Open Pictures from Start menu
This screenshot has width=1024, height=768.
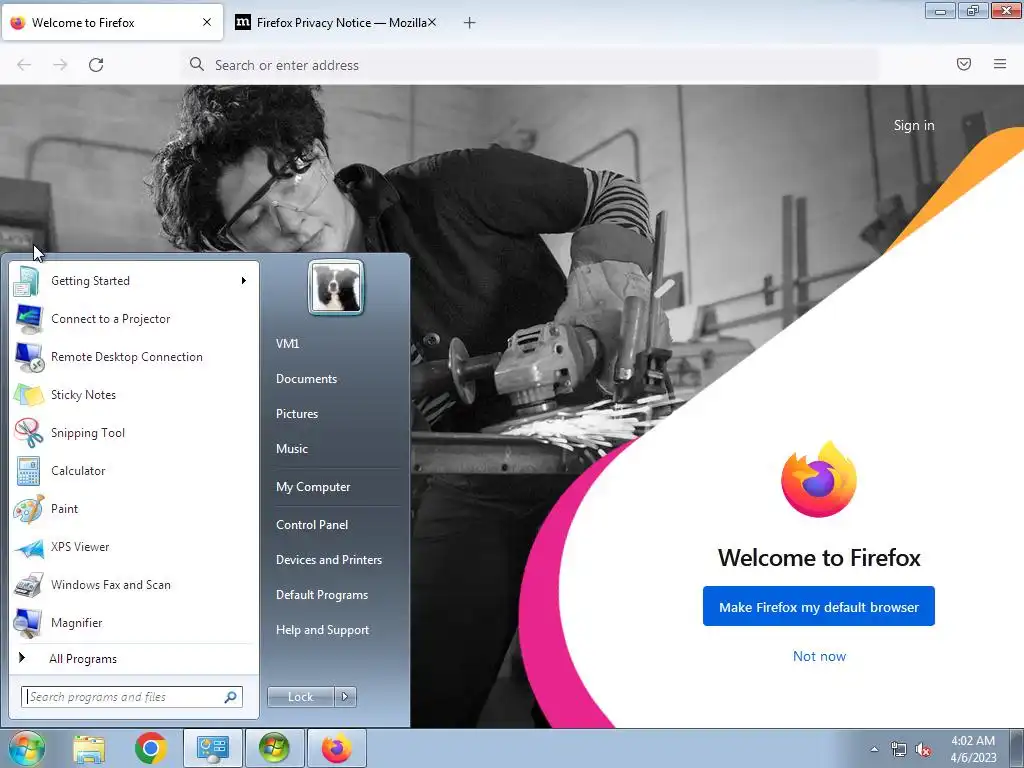pos(296,414)
